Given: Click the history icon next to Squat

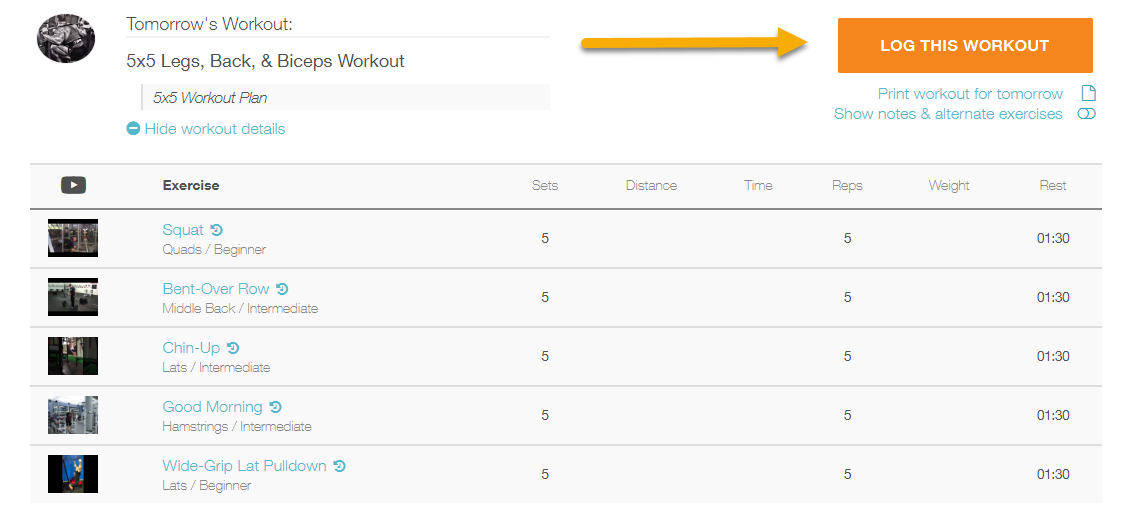Looking at the screenshot, I should click(x=217, y=230).
